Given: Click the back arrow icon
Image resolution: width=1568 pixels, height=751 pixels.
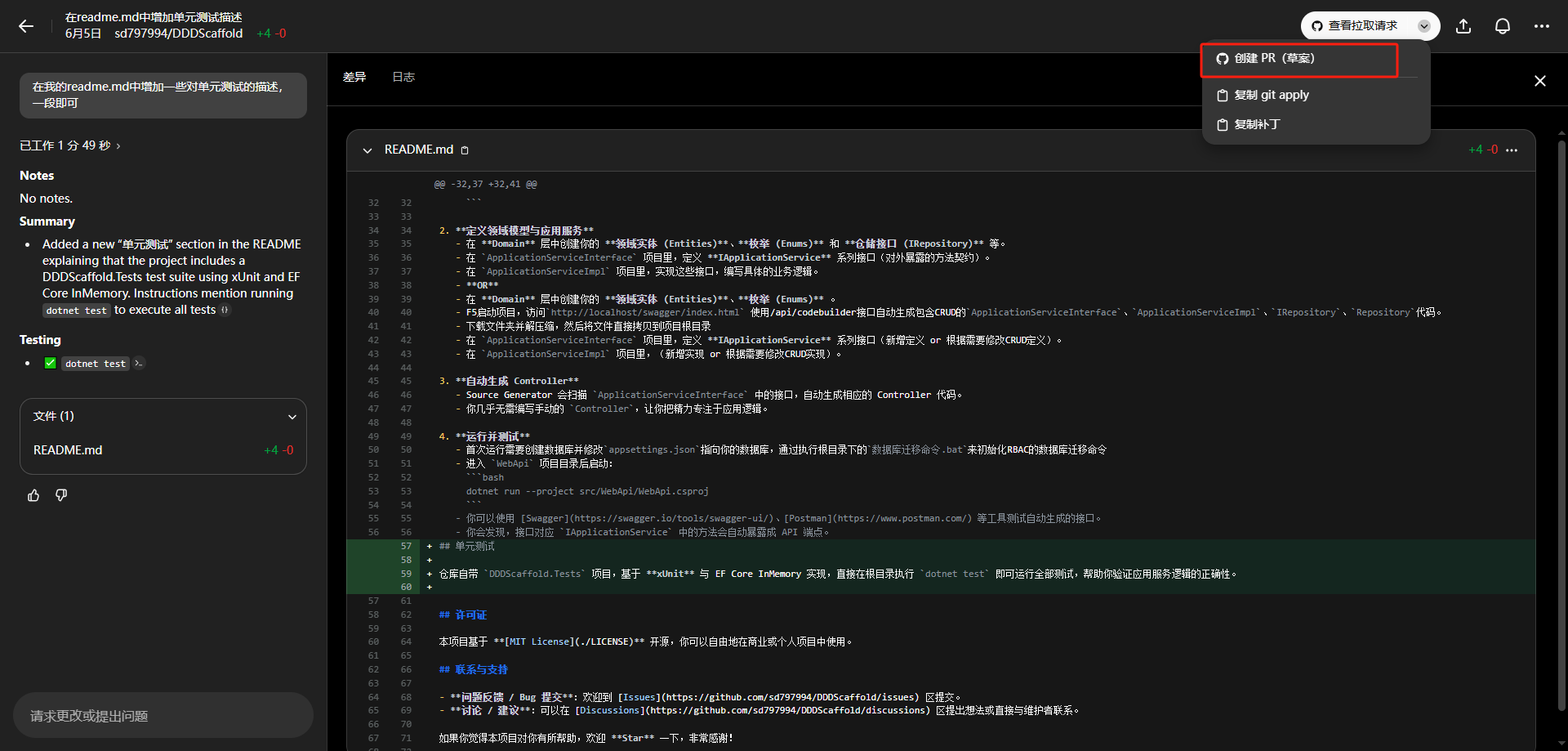Looking at the screenshot, I should 26,26.
